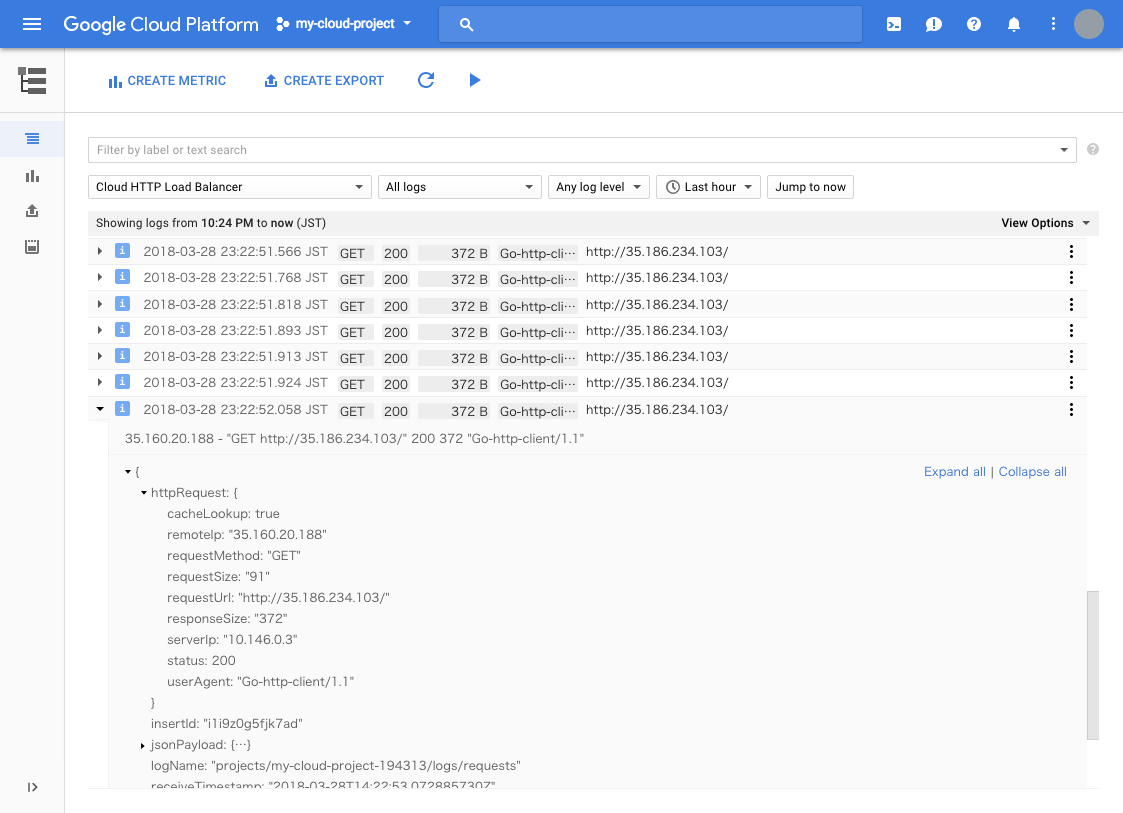Open more menu for 23:22:51.893 entry
The image size is (1123, 813).
point(1071,330)
